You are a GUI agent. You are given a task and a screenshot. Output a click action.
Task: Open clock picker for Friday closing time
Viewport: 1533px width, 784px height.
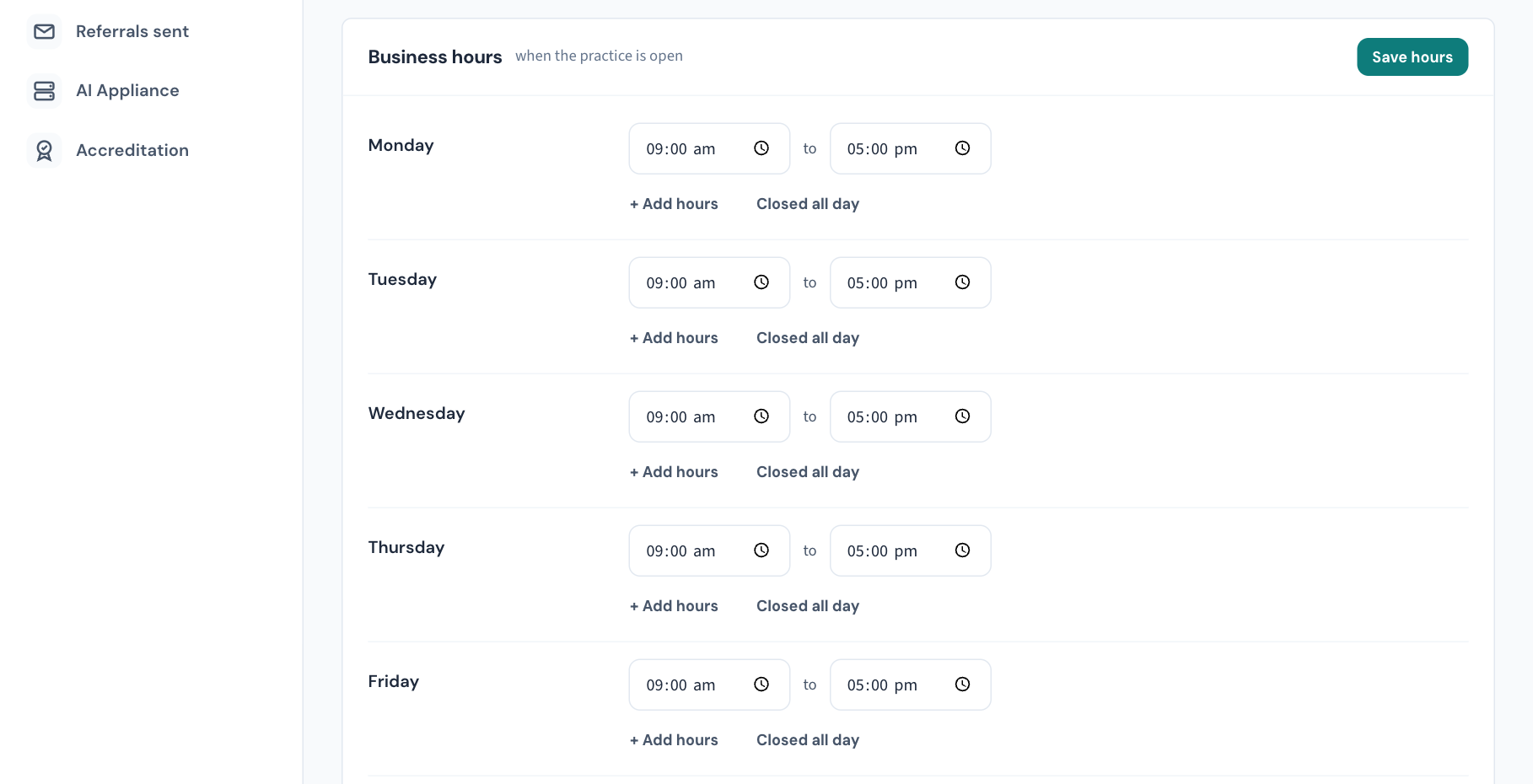(x=962, y=685)
